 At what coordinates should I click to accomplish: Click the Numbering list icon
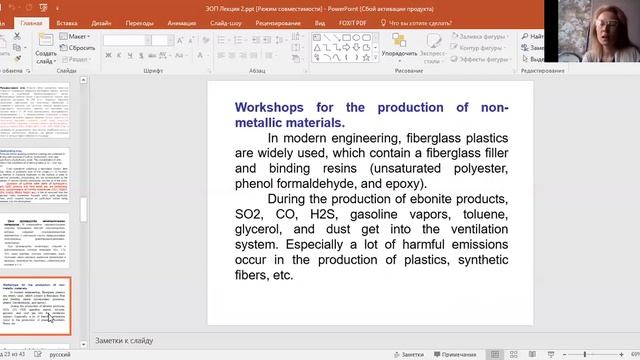(x=239, y=40)
